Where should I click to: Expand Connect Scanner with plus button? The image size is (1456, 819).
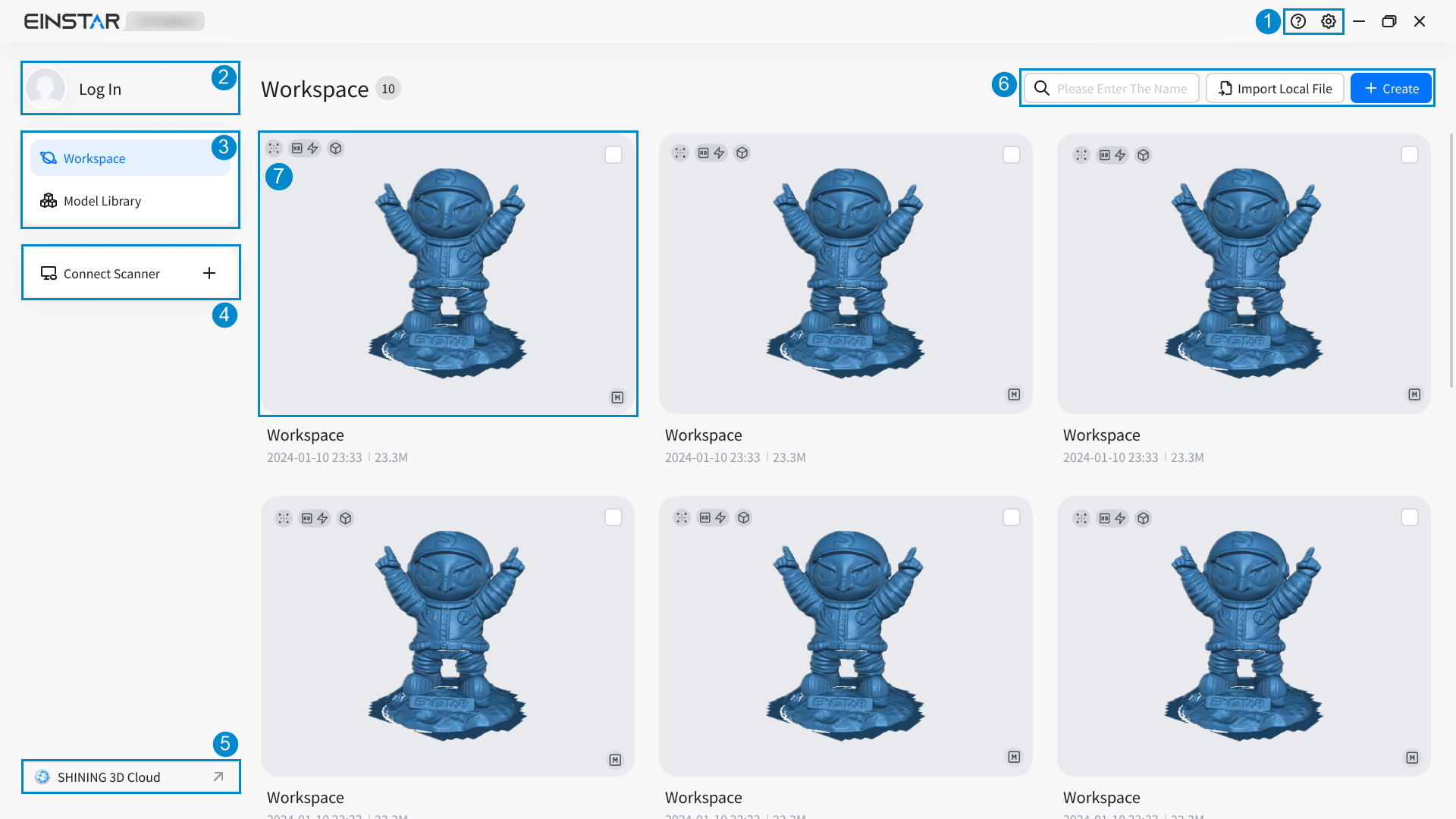point(209,273)
